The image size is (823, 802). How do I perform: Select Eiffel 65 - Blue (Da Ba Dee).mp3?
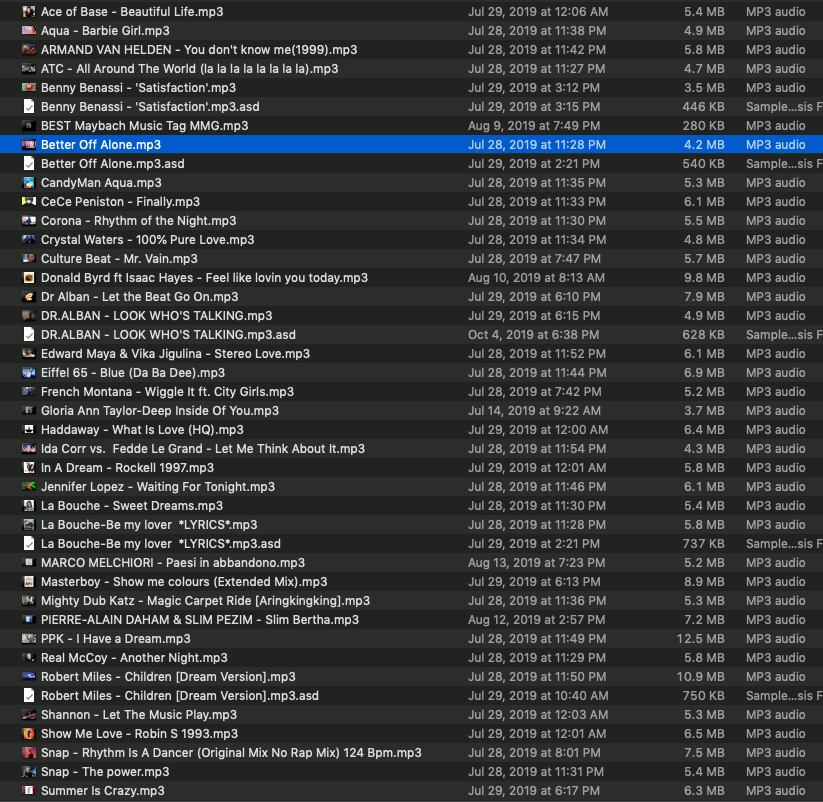pos(412,373)
